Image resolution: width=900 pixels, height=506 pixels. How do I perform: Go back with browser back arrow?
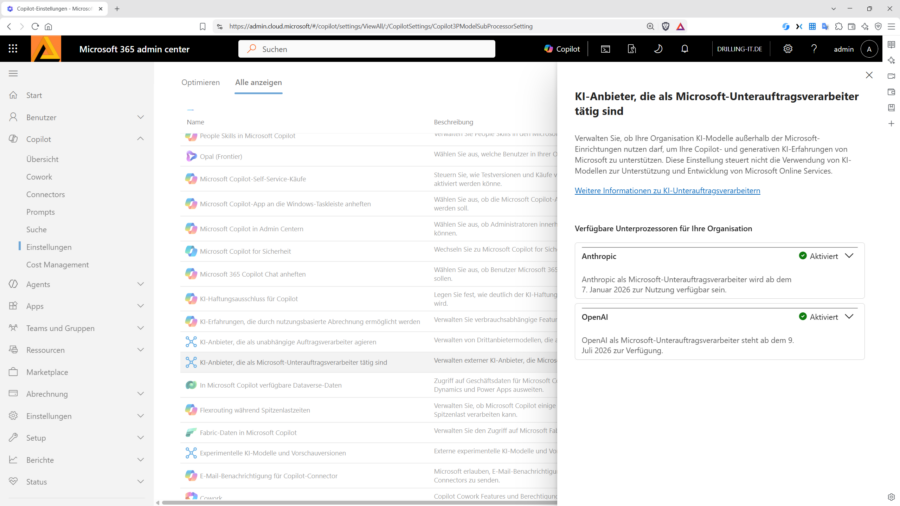(9, 26)
